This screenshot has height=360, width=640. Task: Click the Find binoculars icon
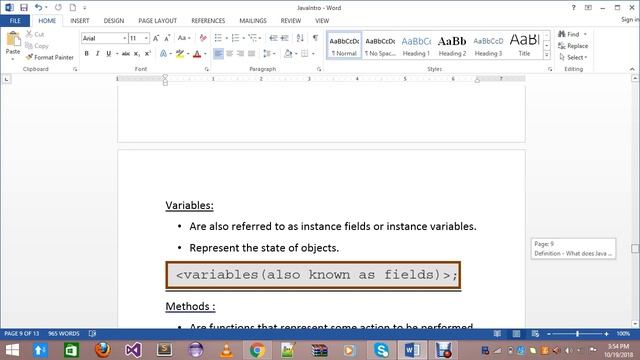(562, 34)
